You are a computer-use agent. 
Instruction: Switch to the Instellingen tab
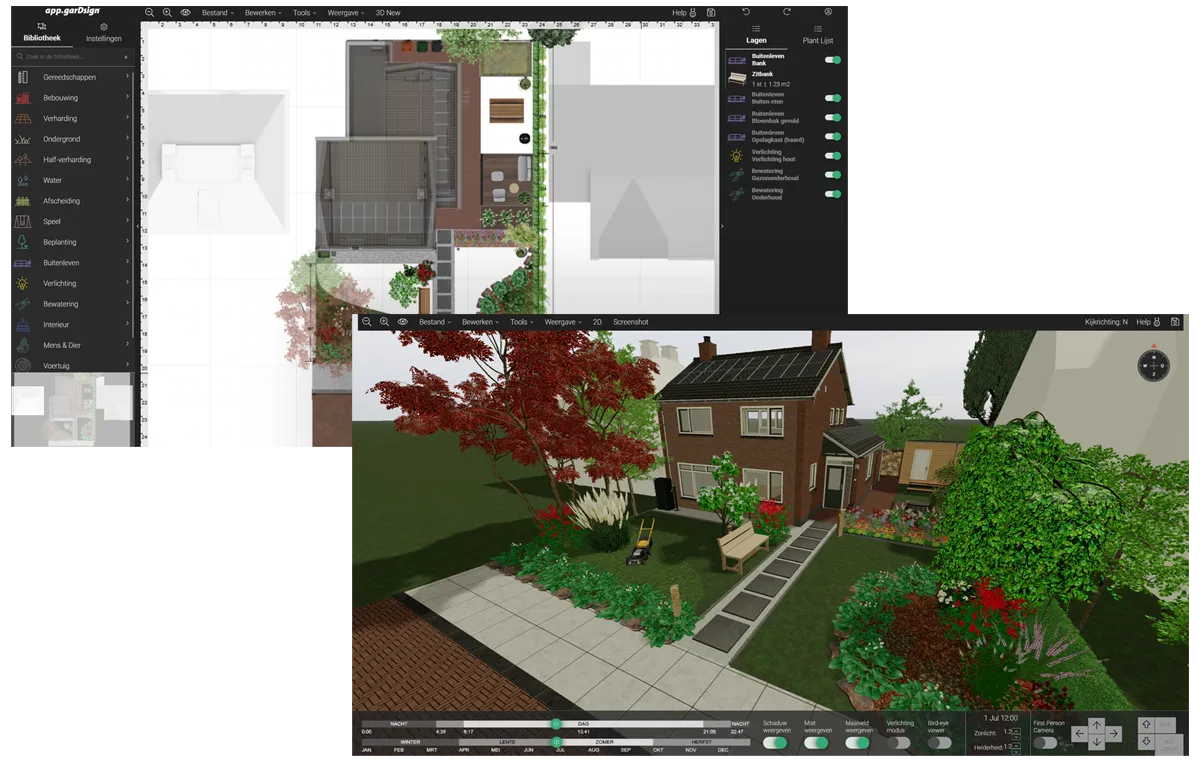coord(104,32)
